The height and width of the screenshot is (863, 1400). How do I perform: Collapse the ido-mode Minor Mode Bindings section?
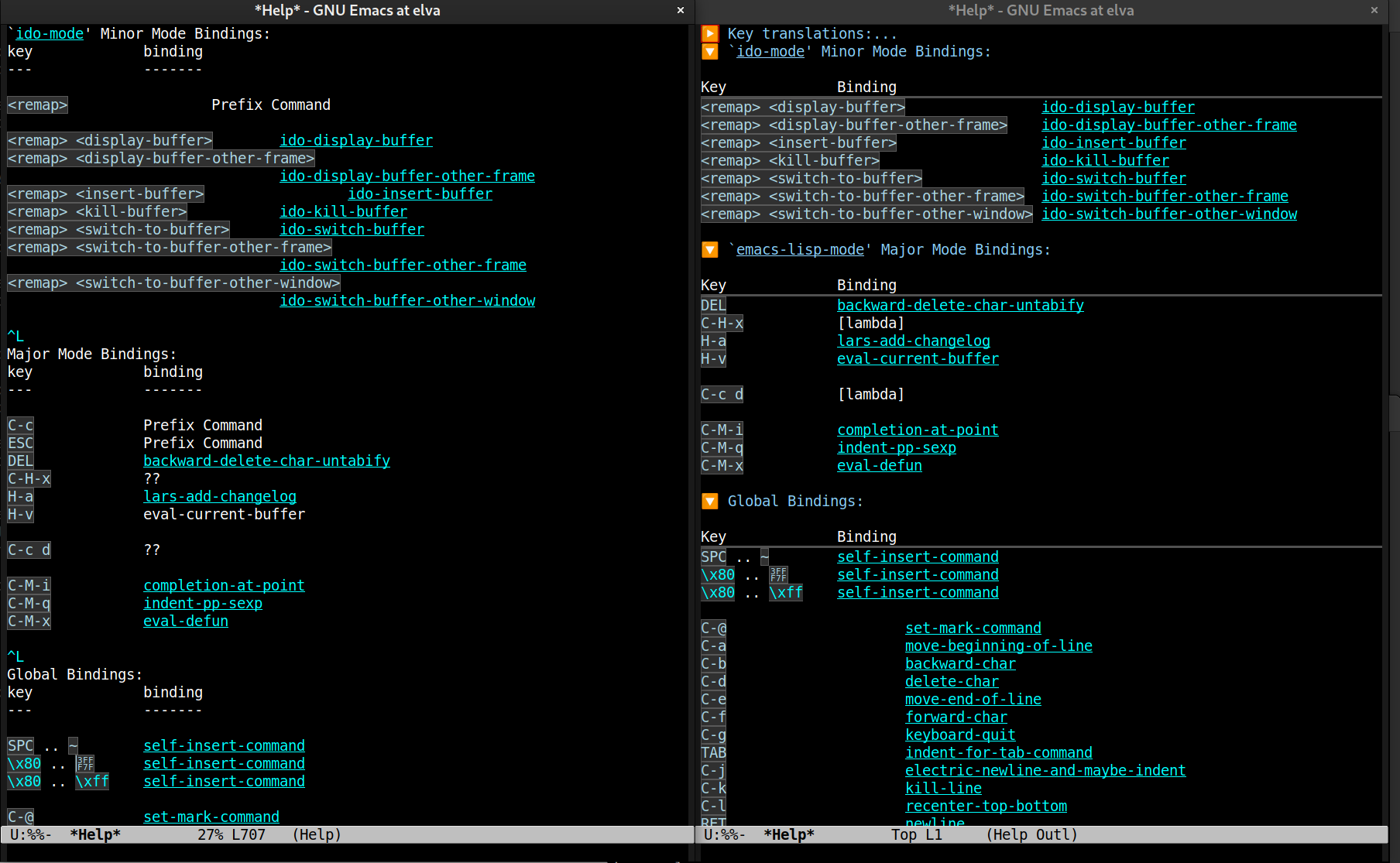(709, 51)
